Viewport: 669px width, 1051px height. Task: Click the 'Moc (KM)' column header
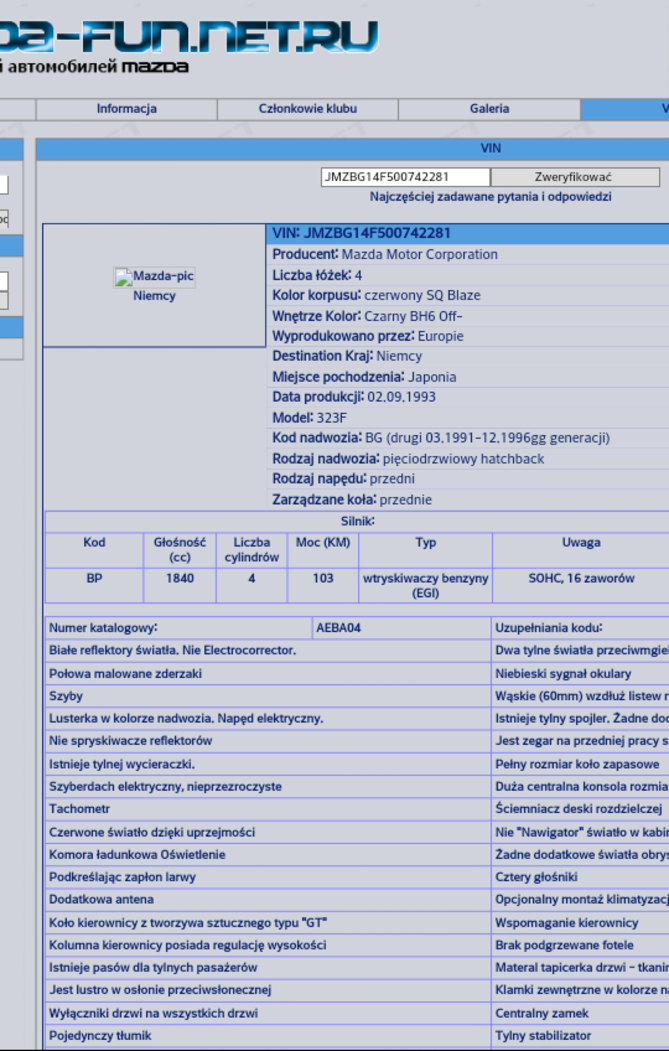click(x=323, y=550)
